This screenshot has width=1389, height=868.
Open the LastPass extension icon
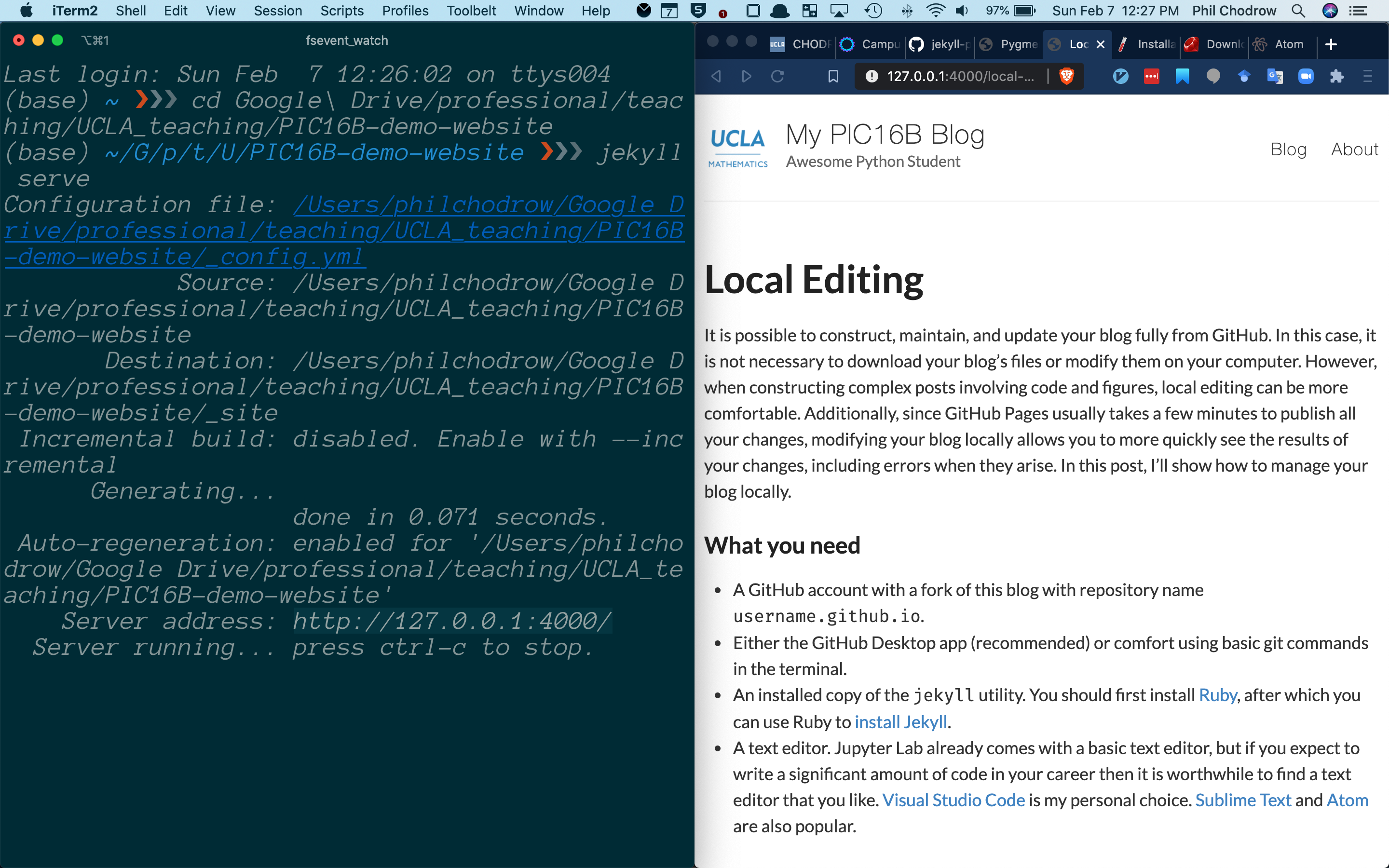tap(1152, 76)
